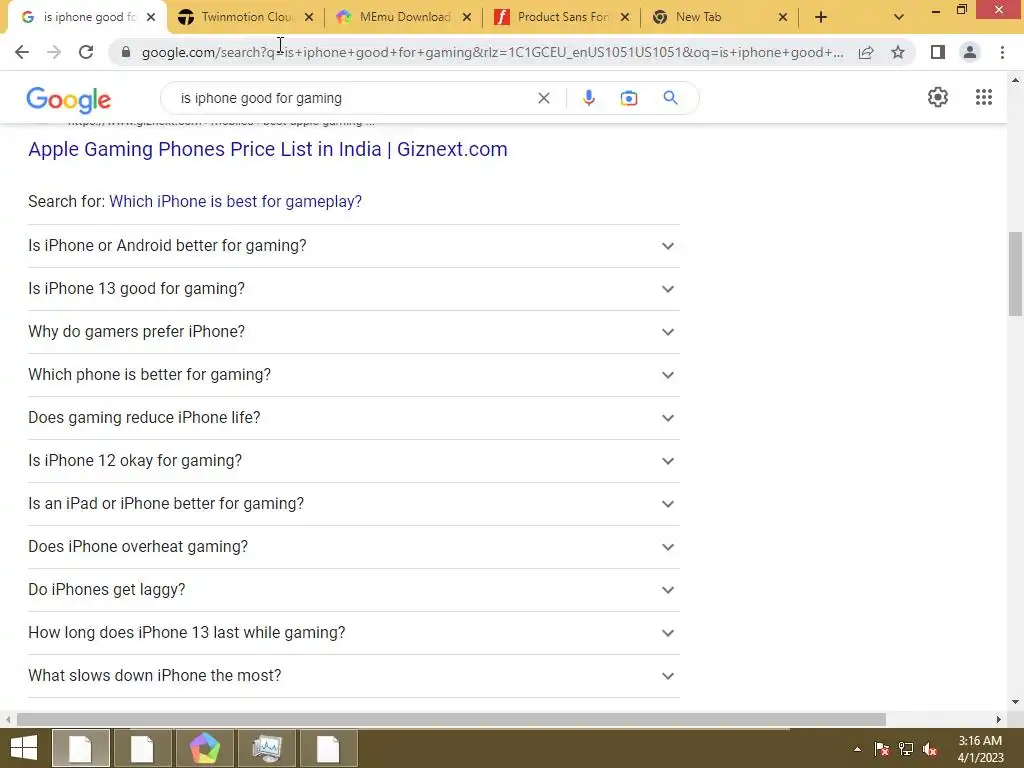Click the scroll down arrow of page
The height and width of the screenshot is (768, 1024).
click(1016, 703)
